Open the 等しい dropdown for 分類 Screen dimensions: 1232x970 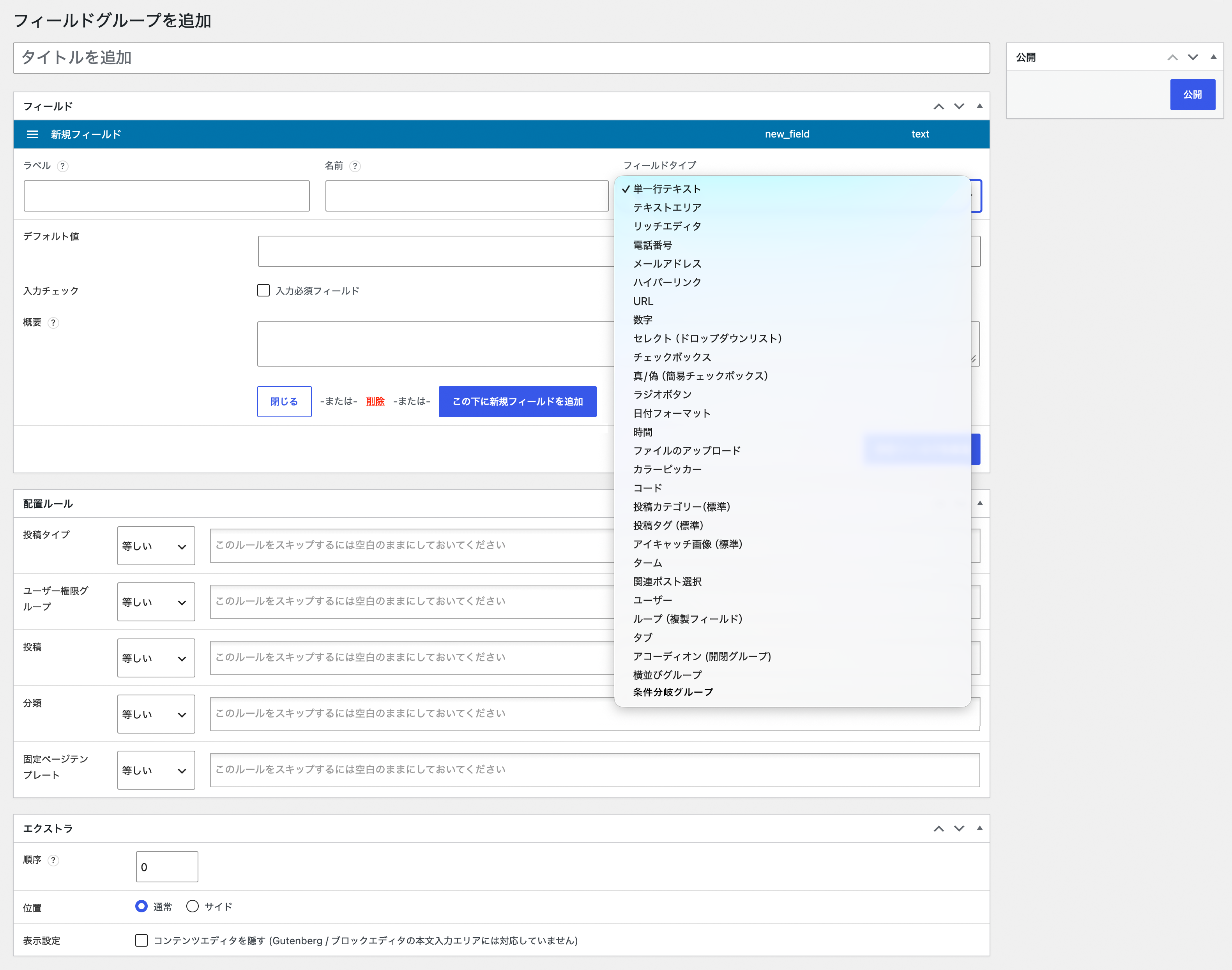[x=156, y=714]
